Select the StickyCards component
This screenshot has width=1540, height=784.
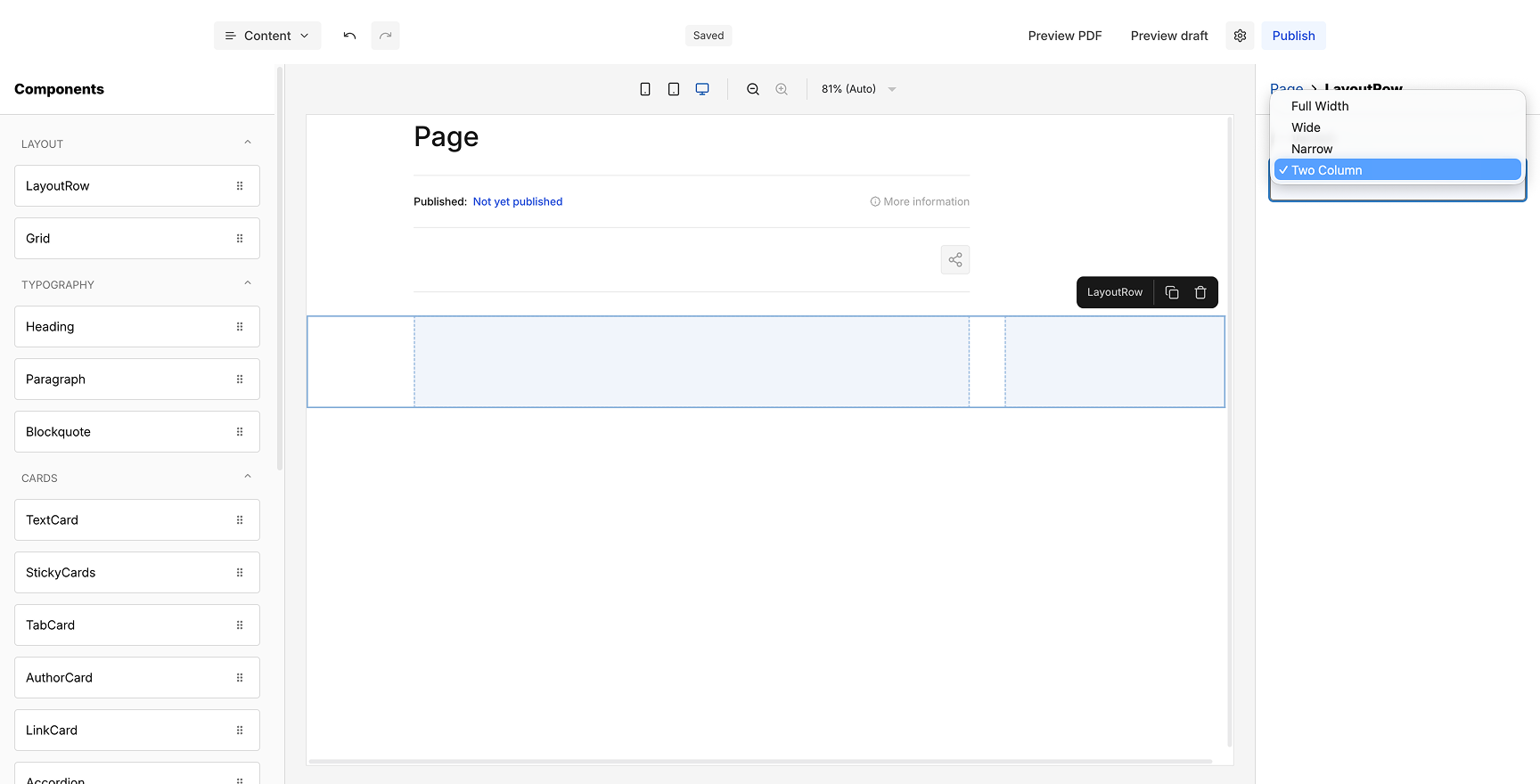pyautogui.click(x=137, y=573)
